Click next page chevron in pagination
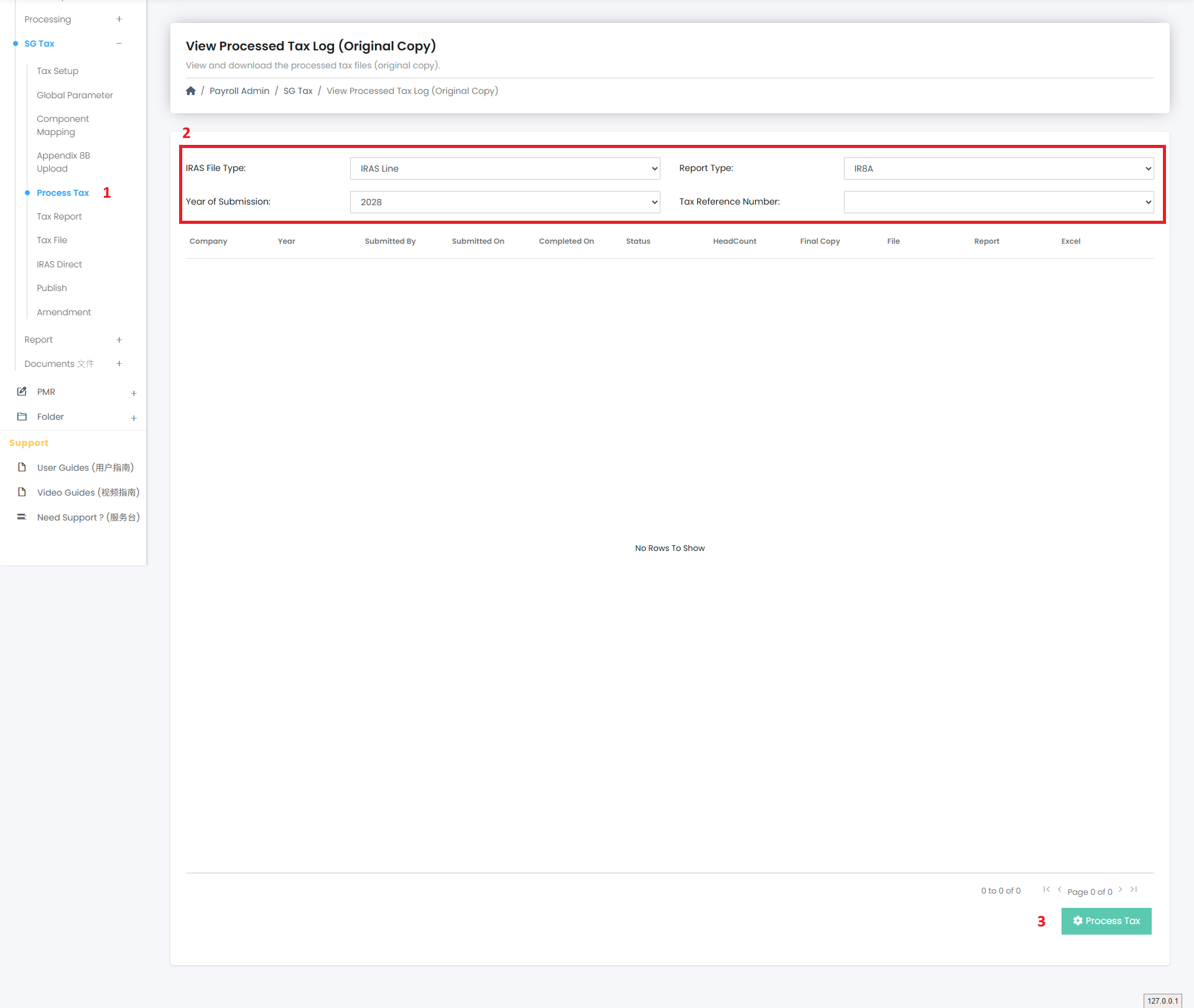The width and height of the screenshot is (1194, 1008). pyautogui.click(x=1121, y=890)
